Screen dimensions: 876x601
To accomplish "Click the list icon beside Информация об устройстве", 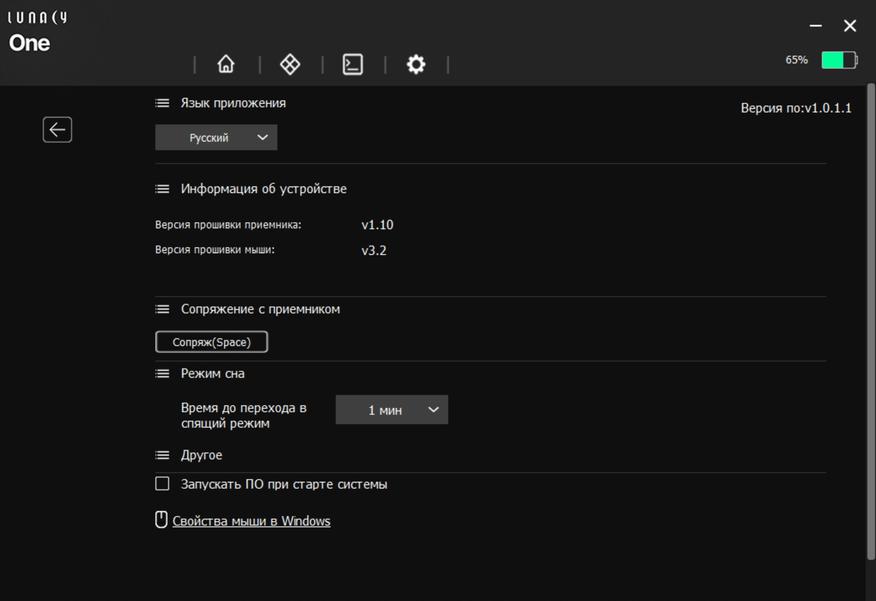I will point(162,189).
